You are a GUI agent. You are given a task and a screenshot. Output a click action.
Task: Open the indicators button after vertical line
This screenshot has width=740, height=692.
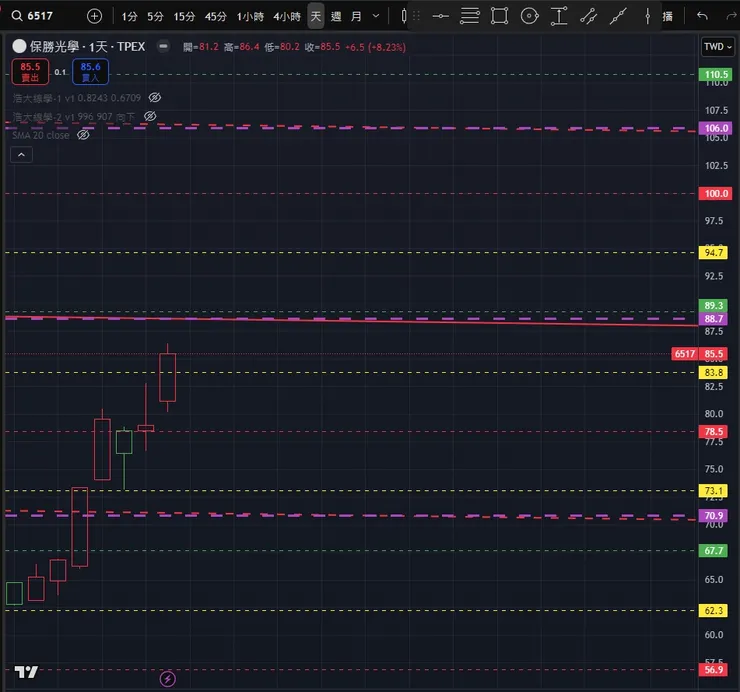click(667, 17)
